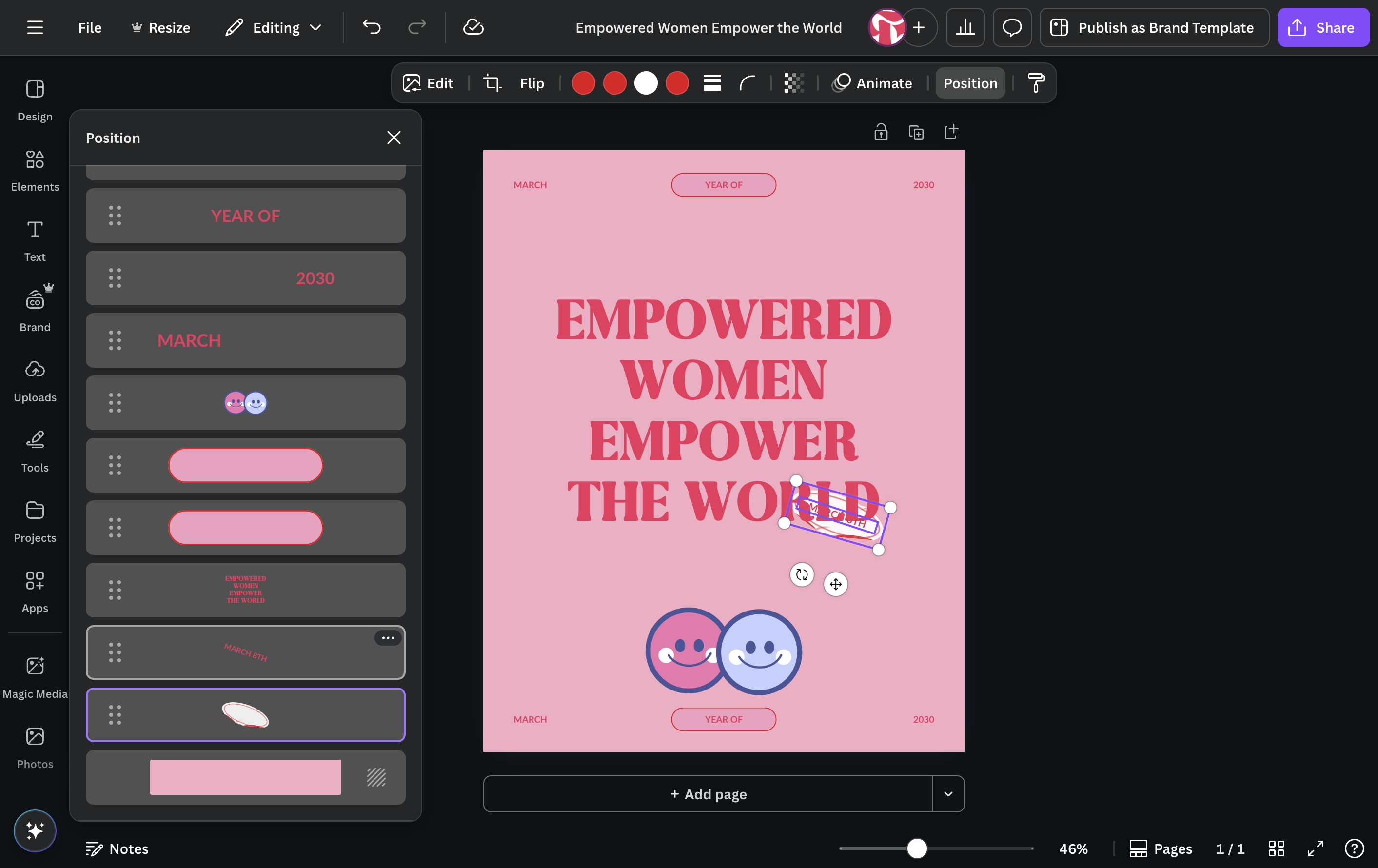Viewport: 1378px width, 868px height.
Task: Click the copy style paint roller icon
Action: 1036,83
